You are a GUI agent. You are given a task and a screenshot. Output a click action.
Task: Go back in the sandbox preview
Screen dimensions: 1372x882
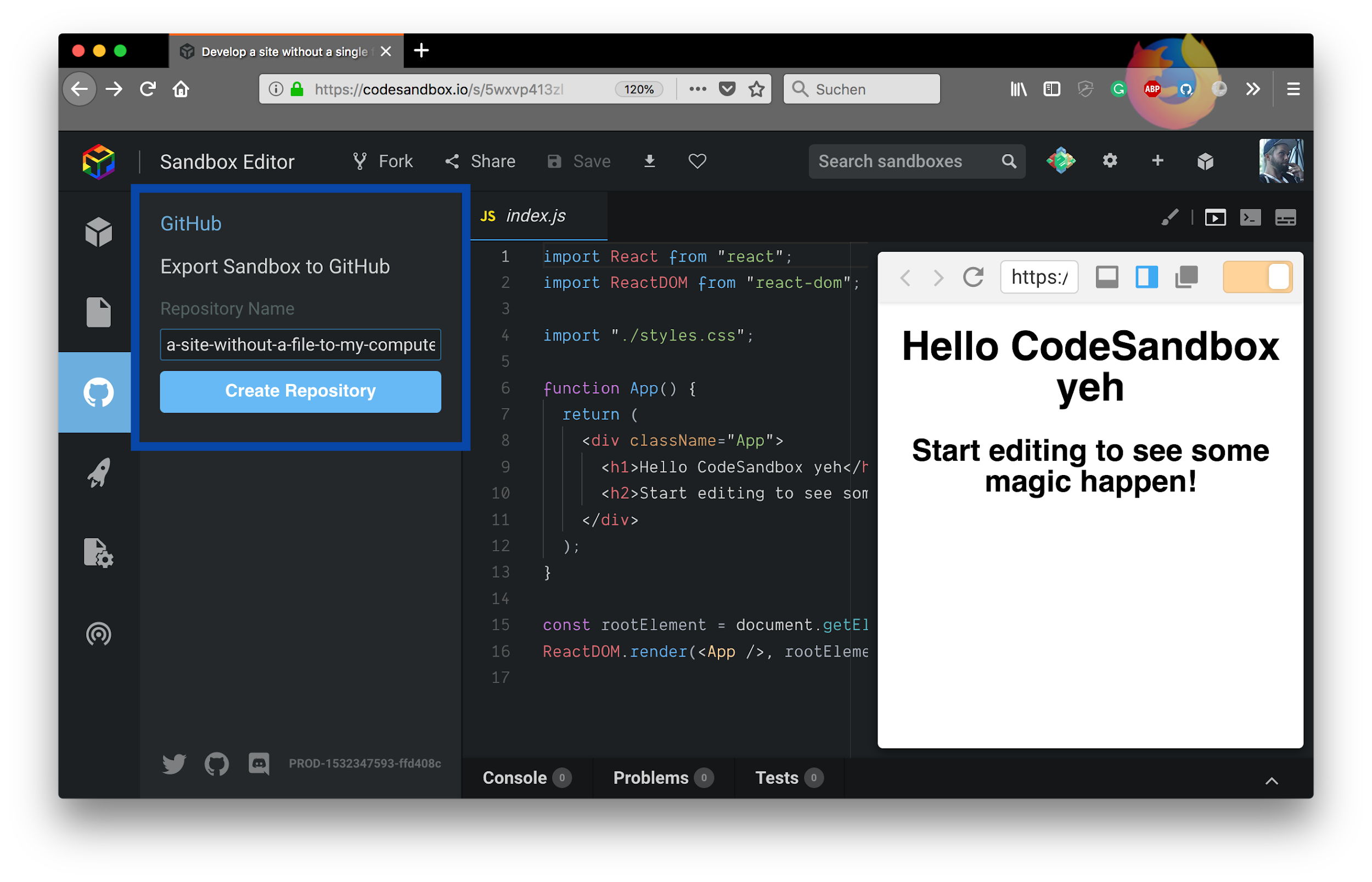(905, 278)
